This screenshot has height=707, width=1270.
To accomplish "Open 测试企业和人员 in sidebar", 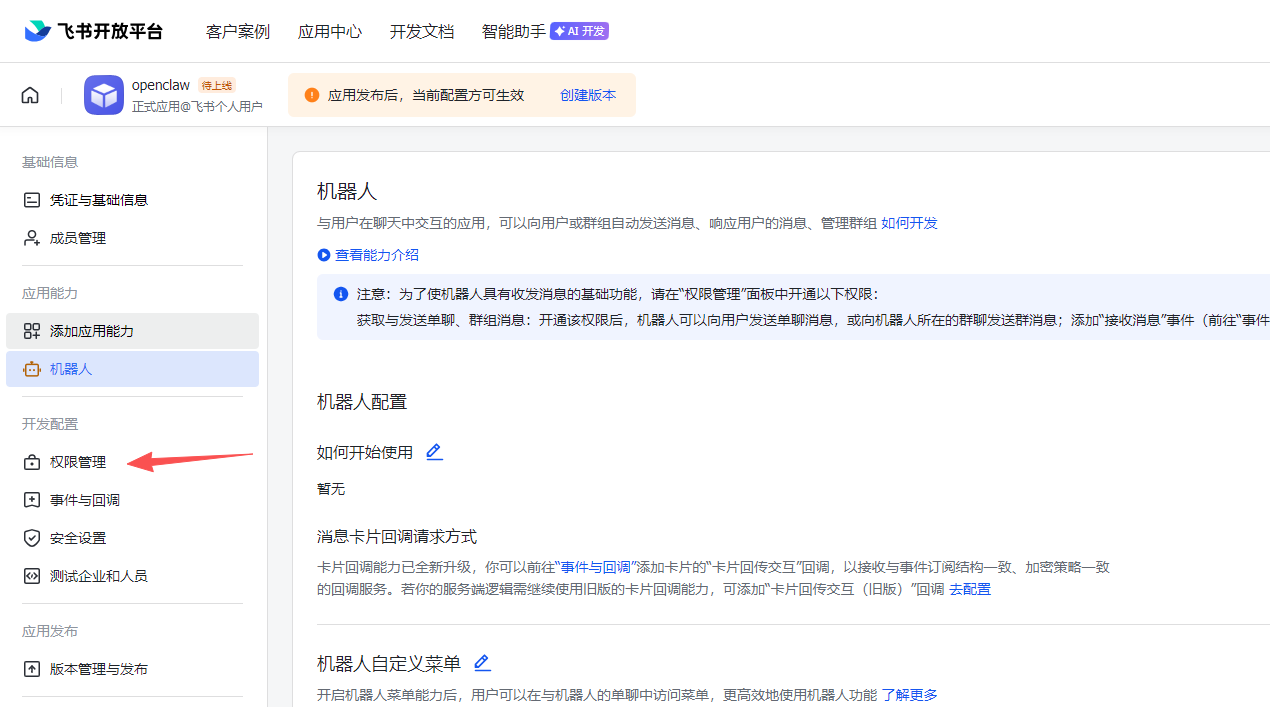I will click(132, 576).
